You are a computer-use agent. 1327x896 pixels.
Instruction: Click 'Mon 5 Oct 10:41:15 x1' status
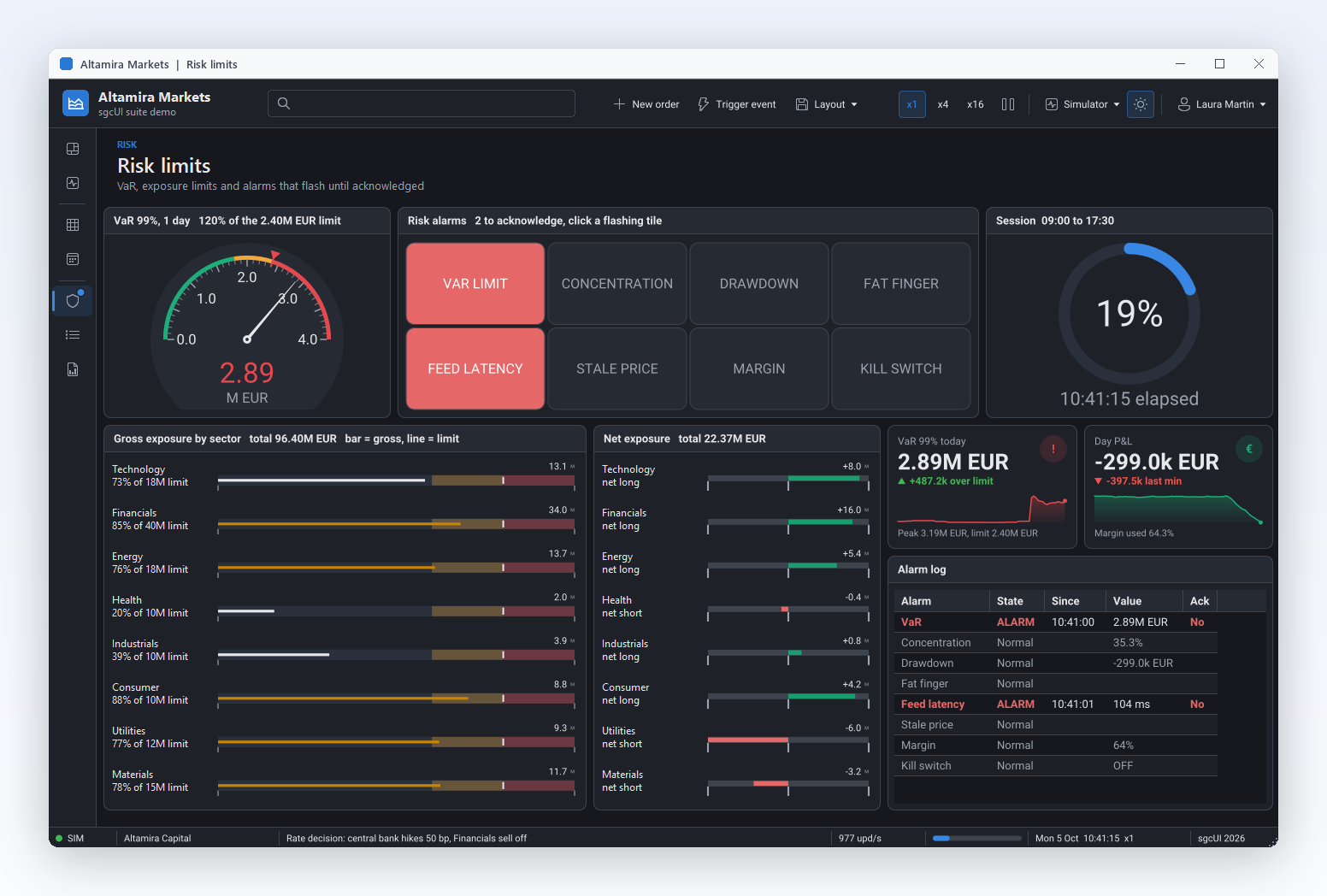1084,839
